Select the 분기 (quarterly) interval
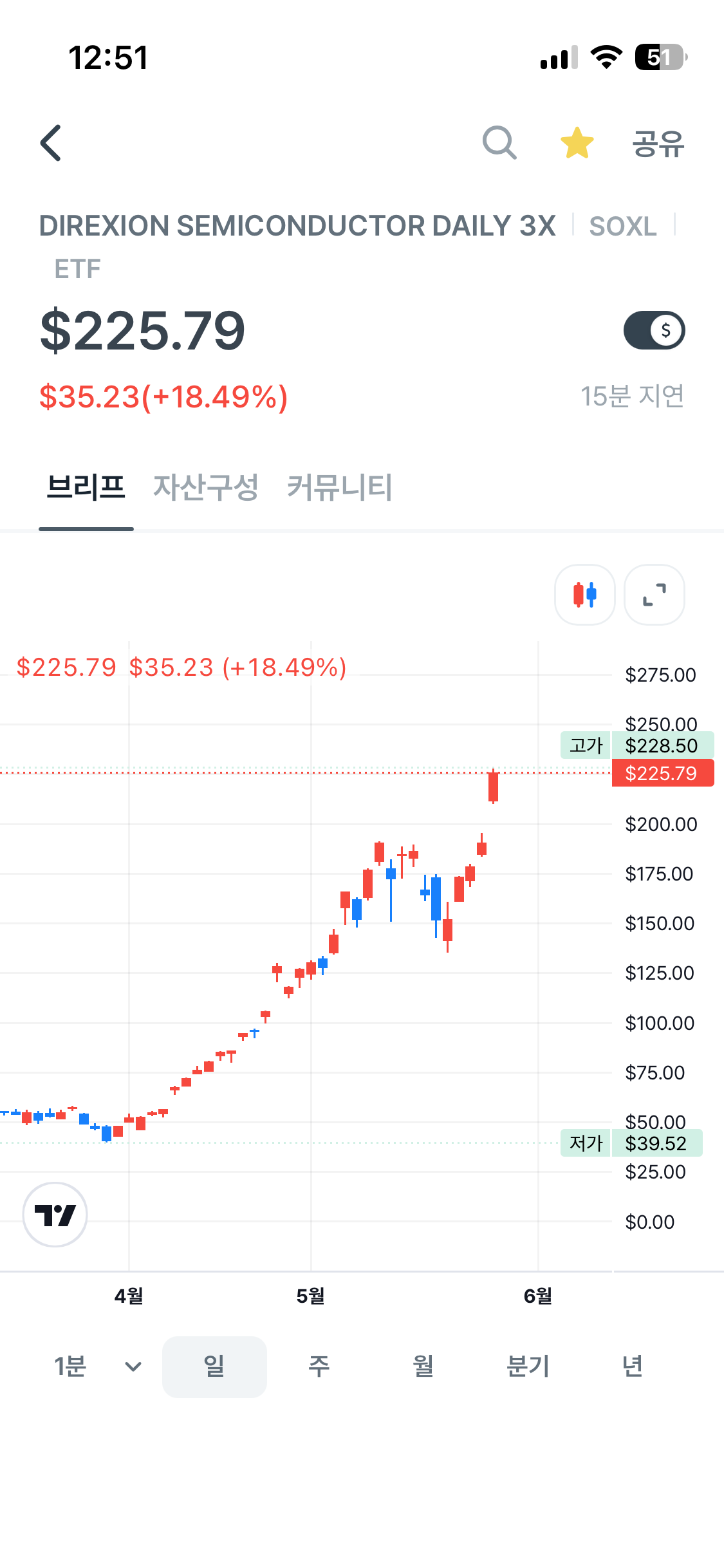The image size is (724, 1568). [x=528, y=1367]
